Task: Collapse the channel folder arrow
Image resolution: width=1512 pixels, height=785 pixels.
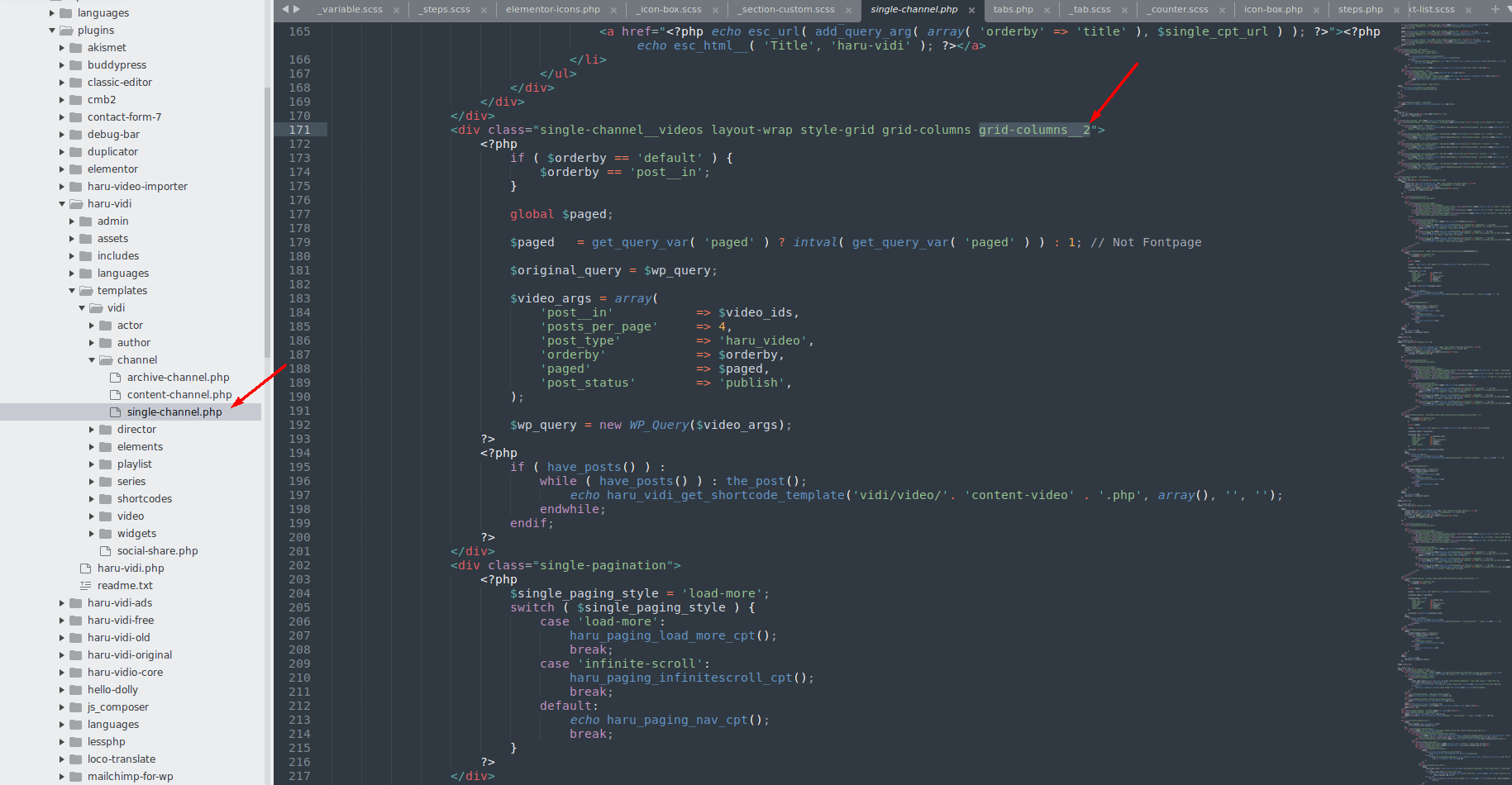Action: click(x=92, y=360)
